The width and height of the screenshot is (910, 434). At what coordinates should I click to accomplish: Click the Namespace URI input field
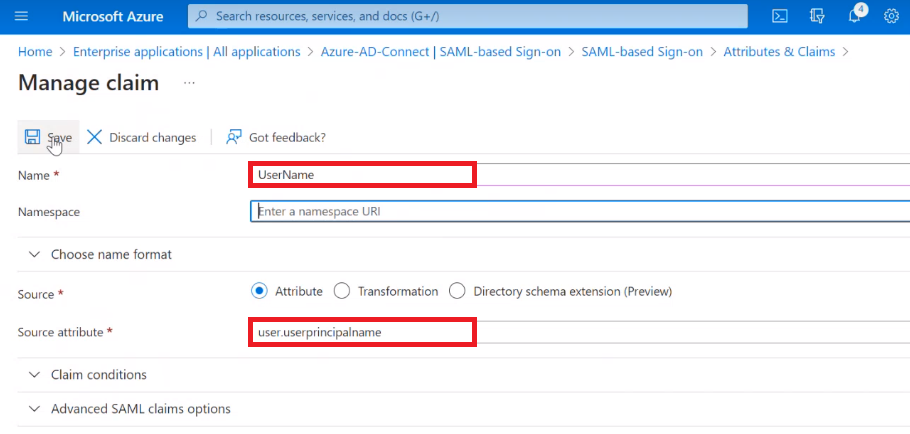[x=580, y=211]
